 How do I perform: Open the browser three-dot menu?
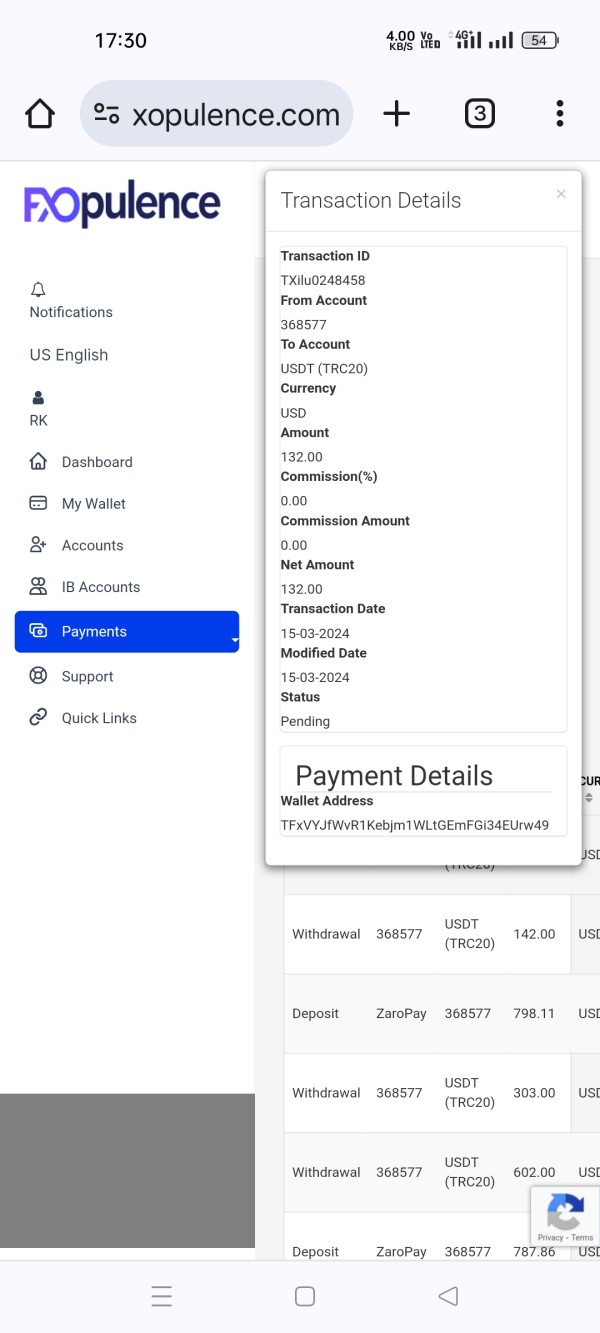click(560, 114)
